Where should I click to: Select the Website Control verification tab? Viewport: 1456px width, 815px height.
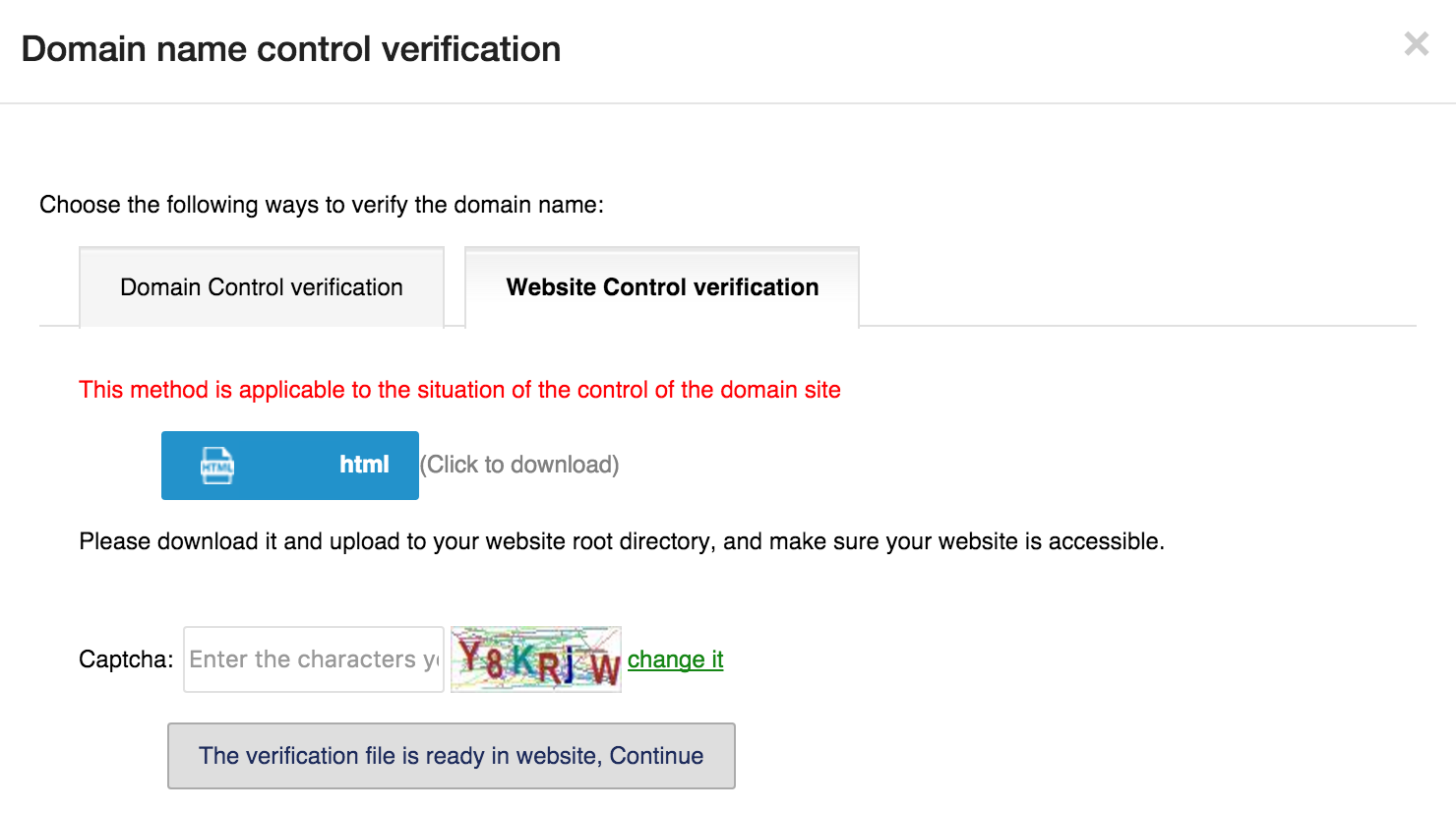662,287
